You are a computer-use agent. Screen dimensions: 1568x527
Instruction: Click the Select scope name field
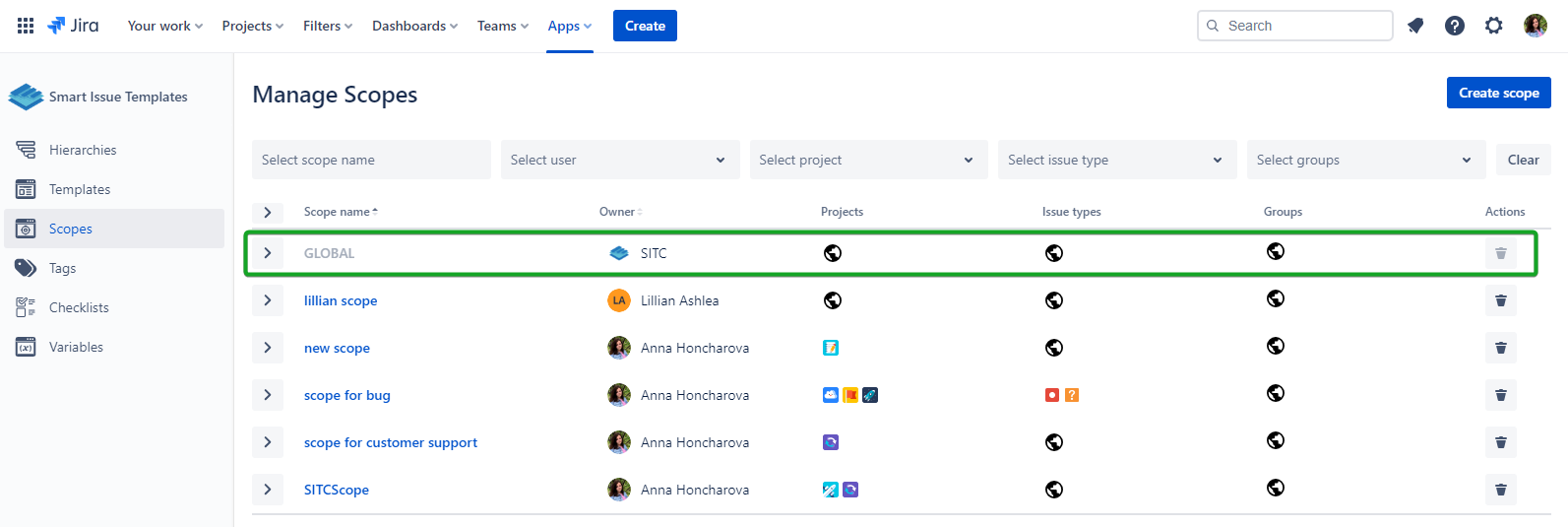[x=371, y=160]
